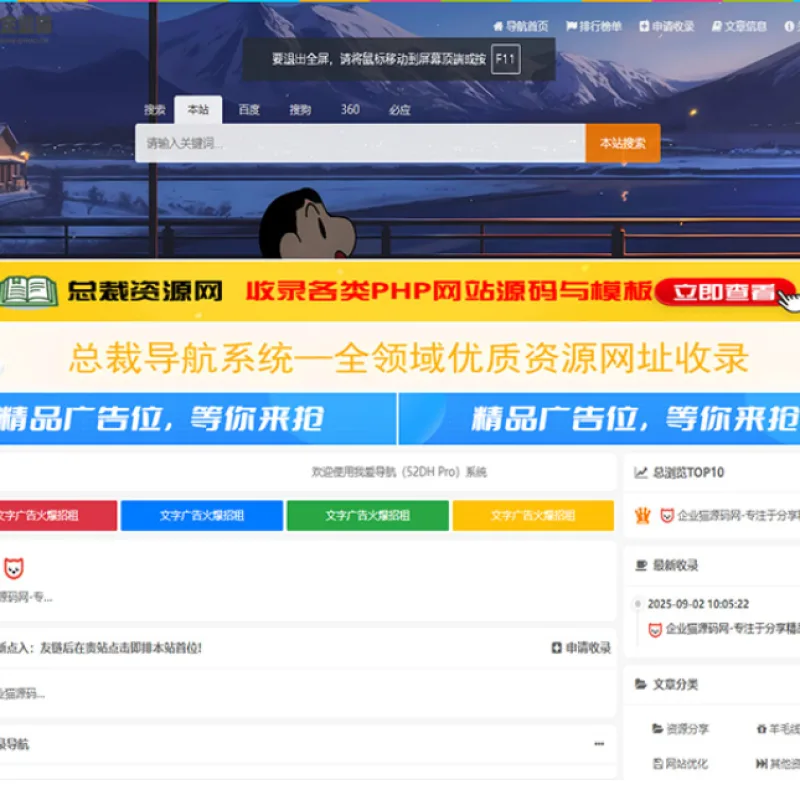Click the 欢迎使用我爱导航 notice text
Viewport: 800px width, 800px height.
[x=399, y=472]
